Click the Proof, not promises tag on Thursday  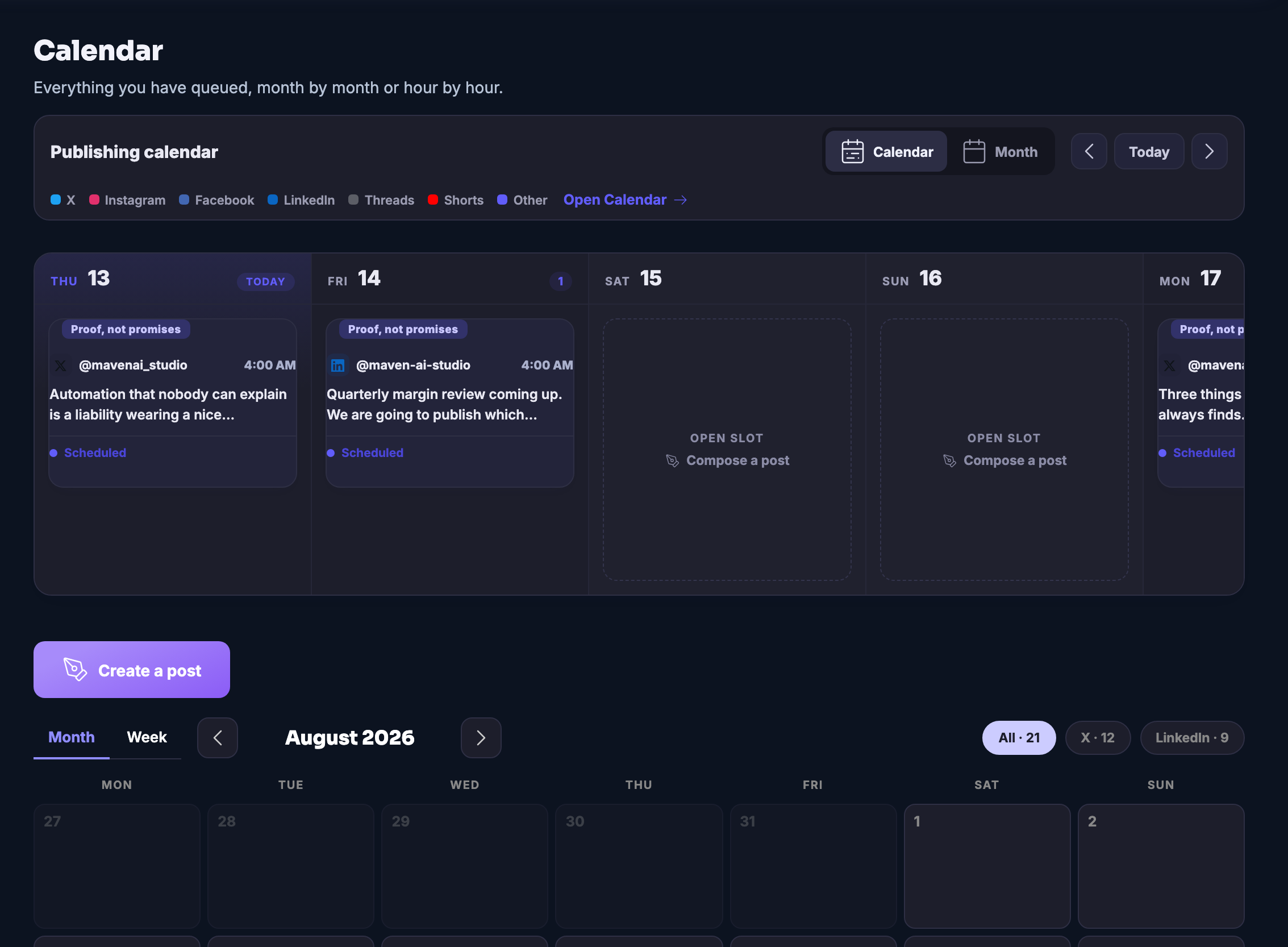click(126, 329)
